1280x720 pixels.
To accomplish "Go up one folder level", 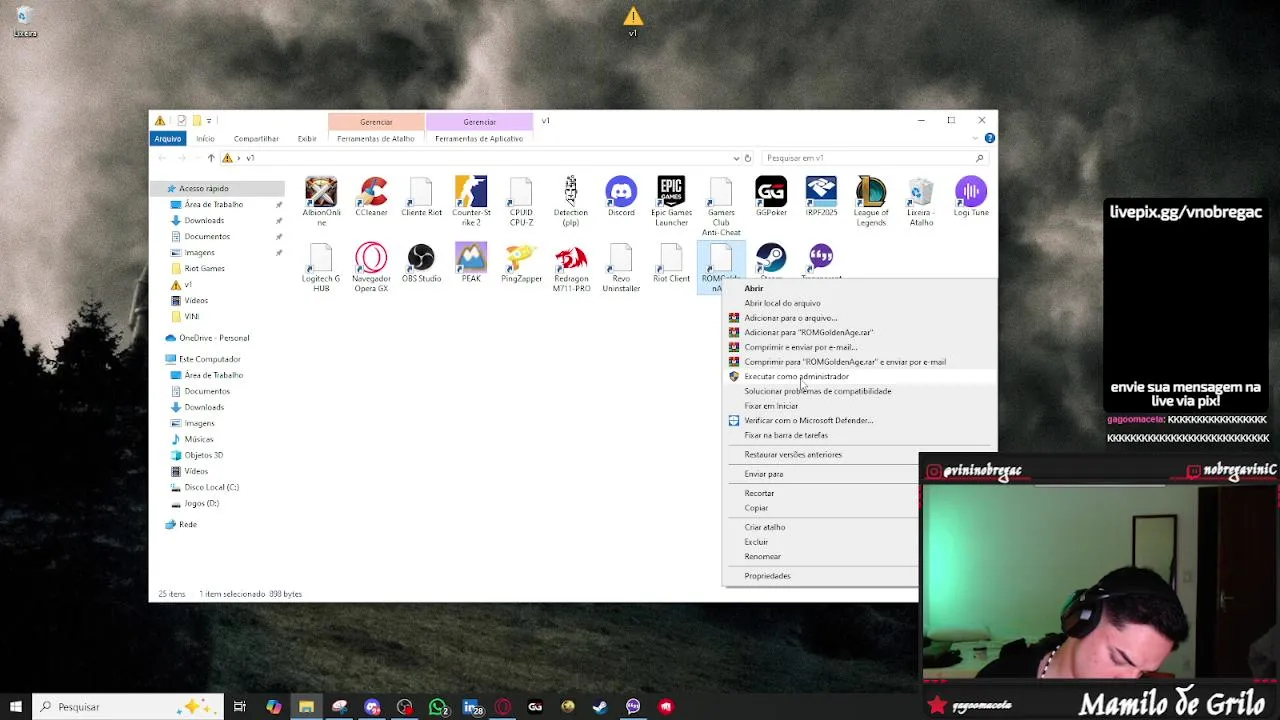I will 211,158.
